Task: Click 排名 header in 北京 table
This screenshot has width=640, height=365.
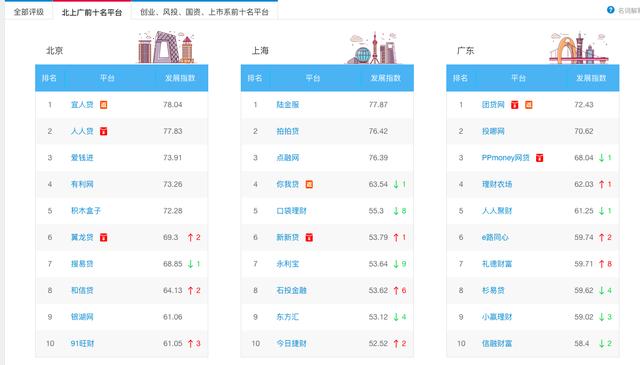Action: 49,78
